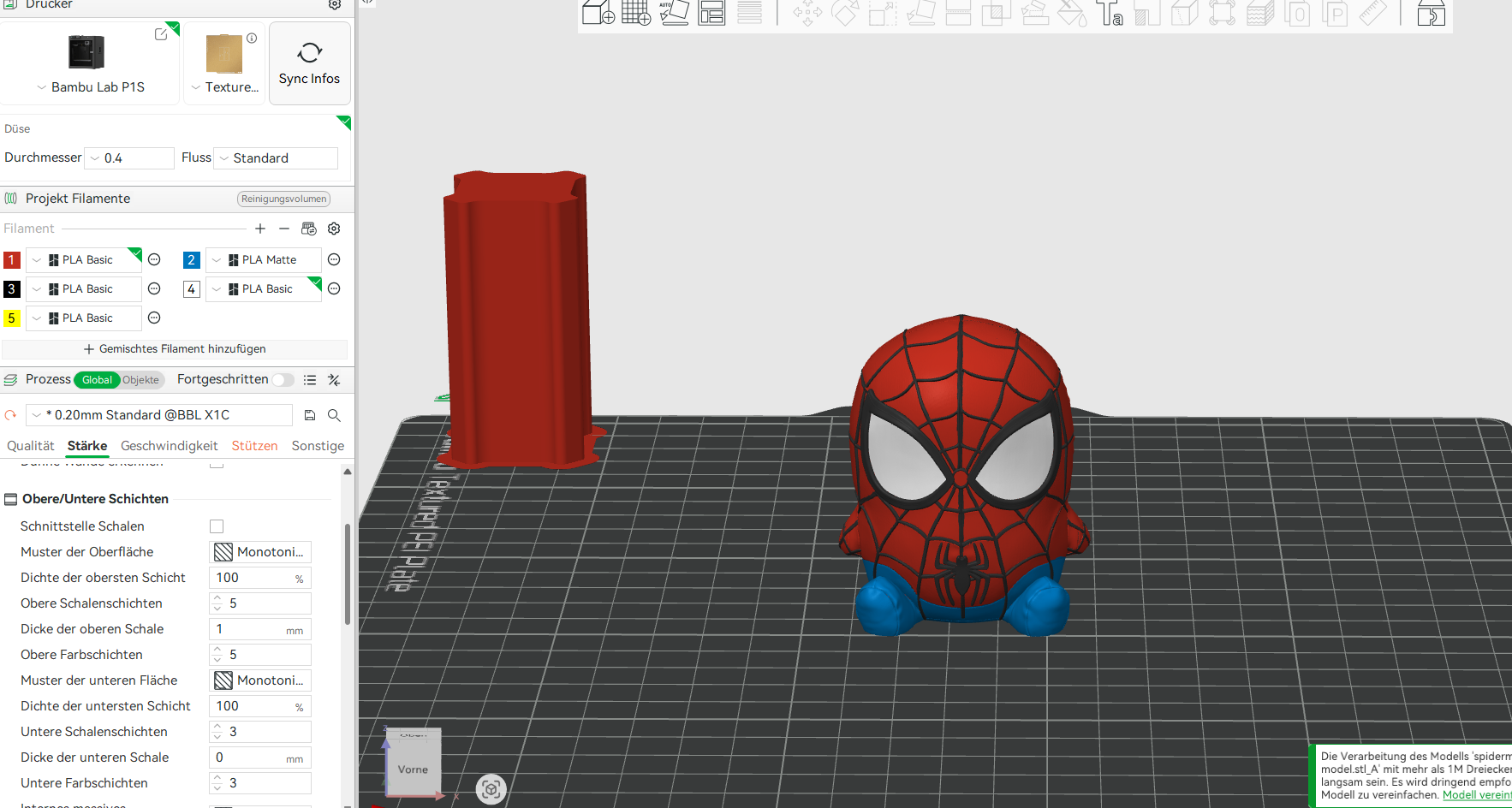Open filament 4 PLA Basic dropdown
This screenshot has height=808, width=1512.
click(264, 288)
